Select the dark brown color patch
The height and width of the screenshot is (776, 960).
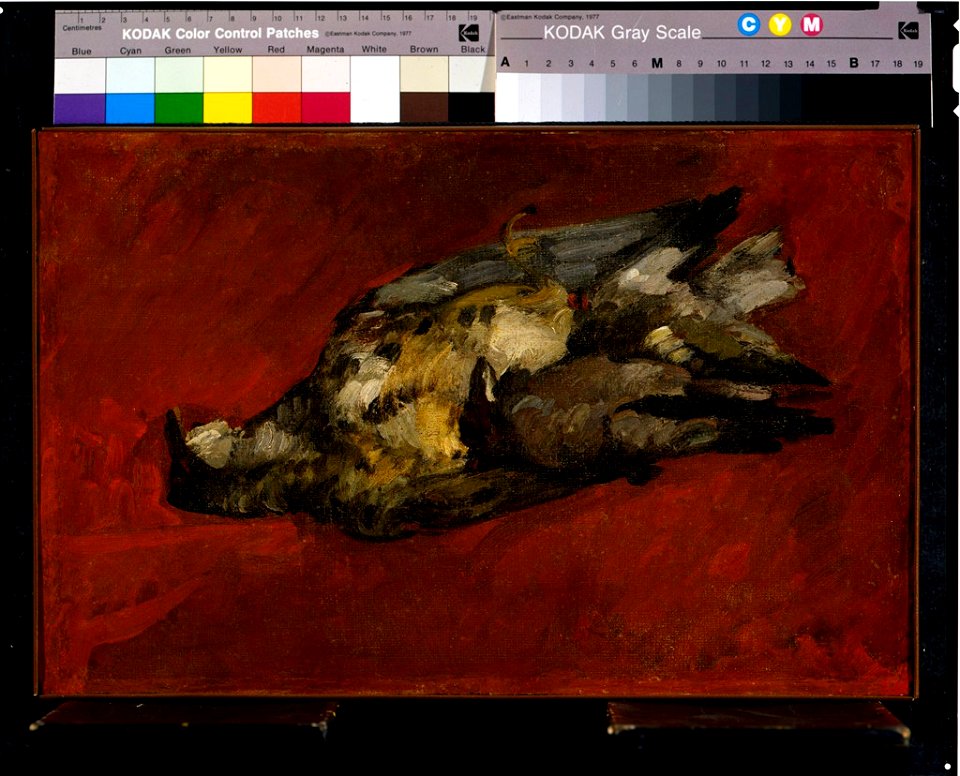(x=424, y=108)
